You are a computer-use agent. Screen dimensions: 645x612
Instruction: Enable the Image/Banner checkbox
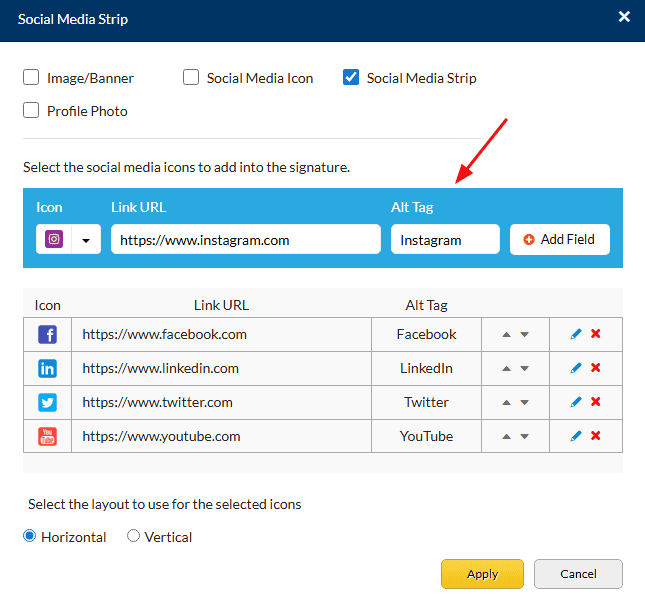click(x=31, y=78)
